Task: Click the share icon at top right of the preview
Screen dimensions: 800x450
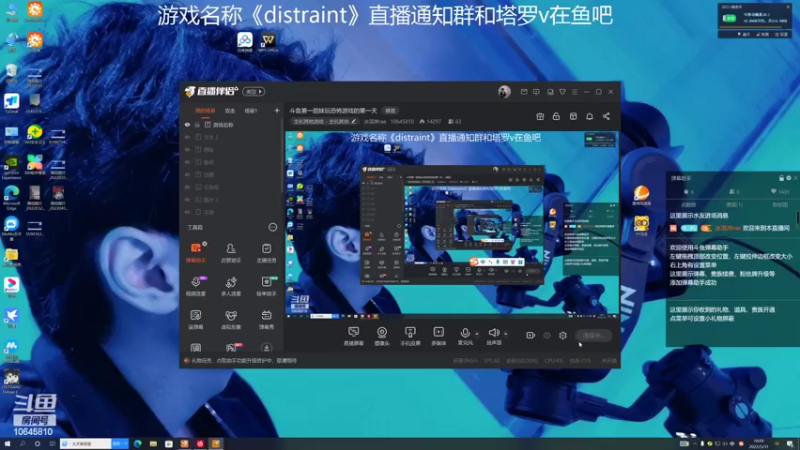Action: 606,116
